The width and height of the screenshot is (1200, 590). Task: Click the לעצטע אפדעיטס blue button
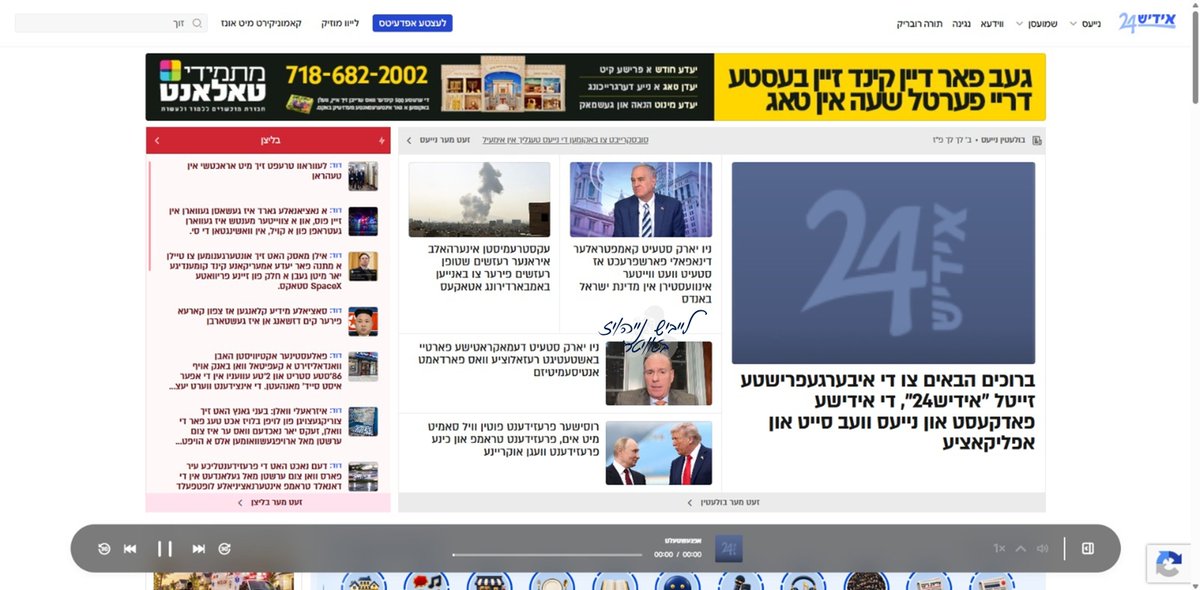pos(412,23)
